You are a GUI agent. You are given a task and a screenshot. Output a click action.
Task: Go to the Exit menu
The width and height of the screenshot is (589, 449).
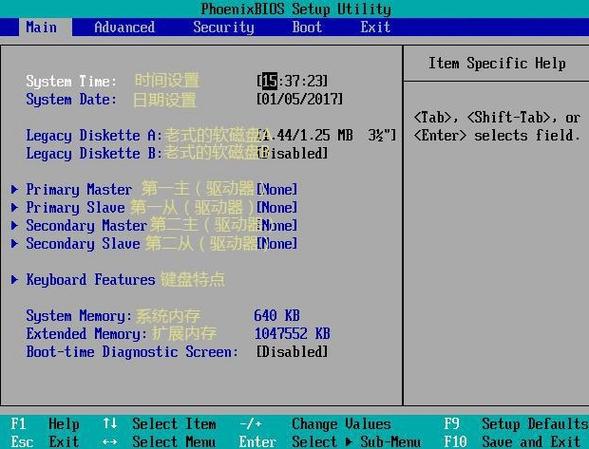[x=375, y=27]
